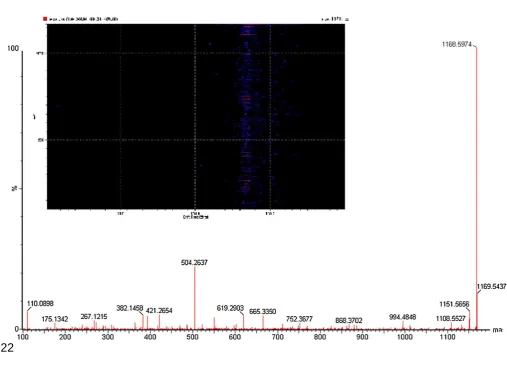Select the 110.0898 peak label

click(40, 304)
